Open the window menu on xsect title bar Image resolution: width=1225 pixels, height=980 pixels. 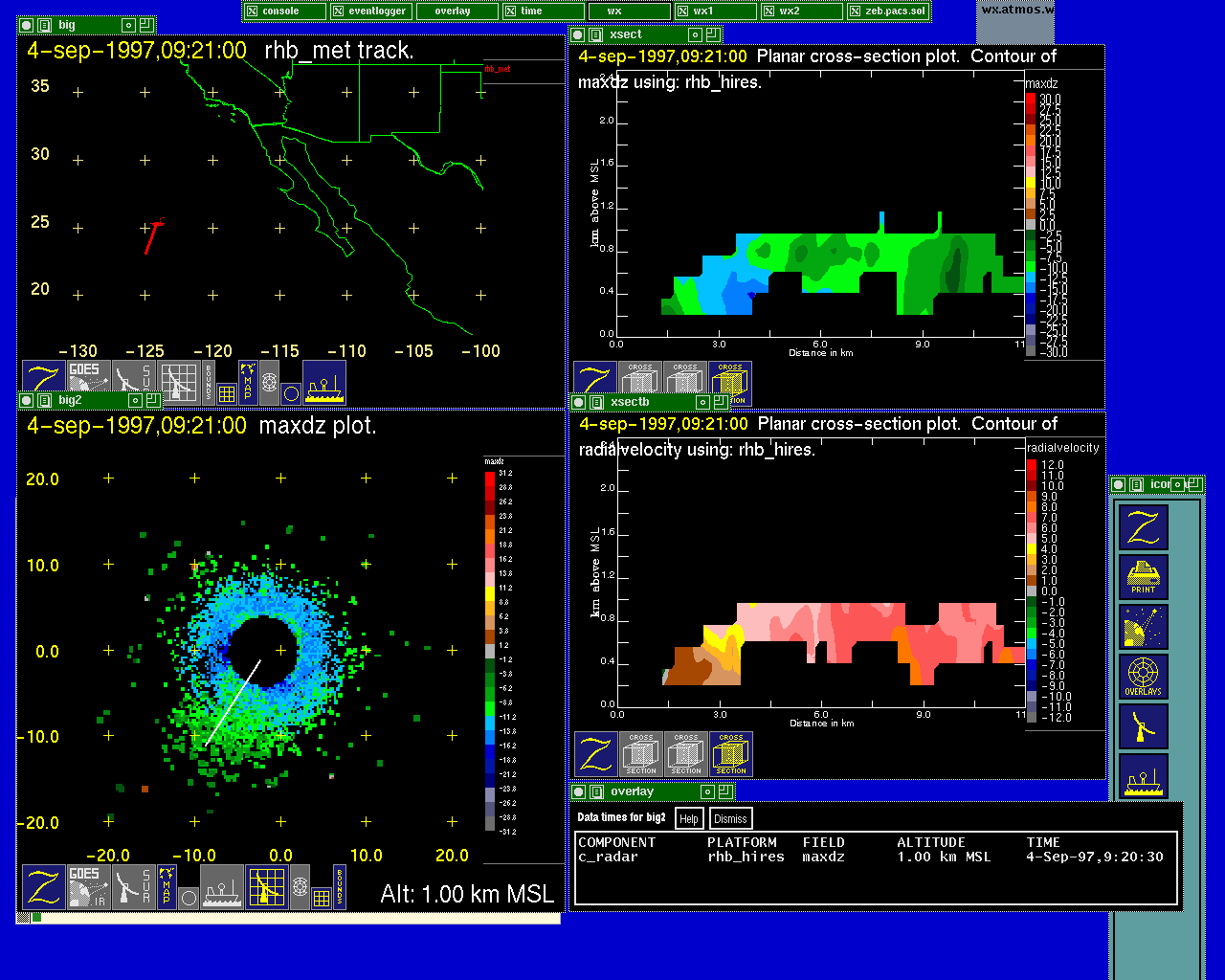(578, 34)
